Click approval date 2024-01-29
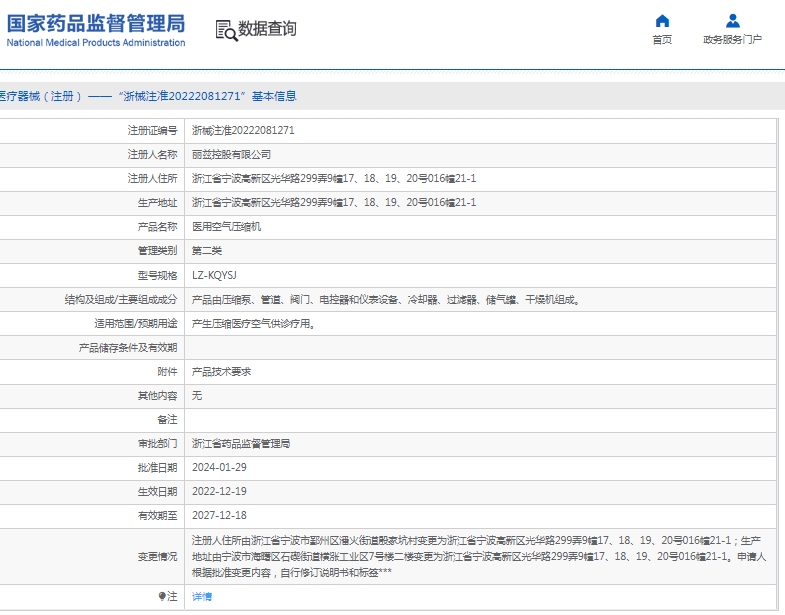The height and width of the screenshot is (615, 785). coord(219,467)
